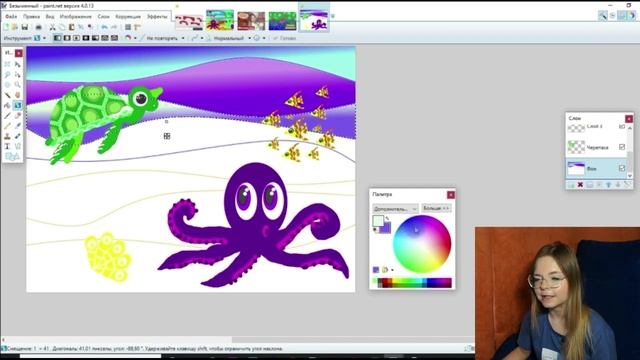Select the Gradient tool in toolbox
640x360 pixels.
click(18, 105)
